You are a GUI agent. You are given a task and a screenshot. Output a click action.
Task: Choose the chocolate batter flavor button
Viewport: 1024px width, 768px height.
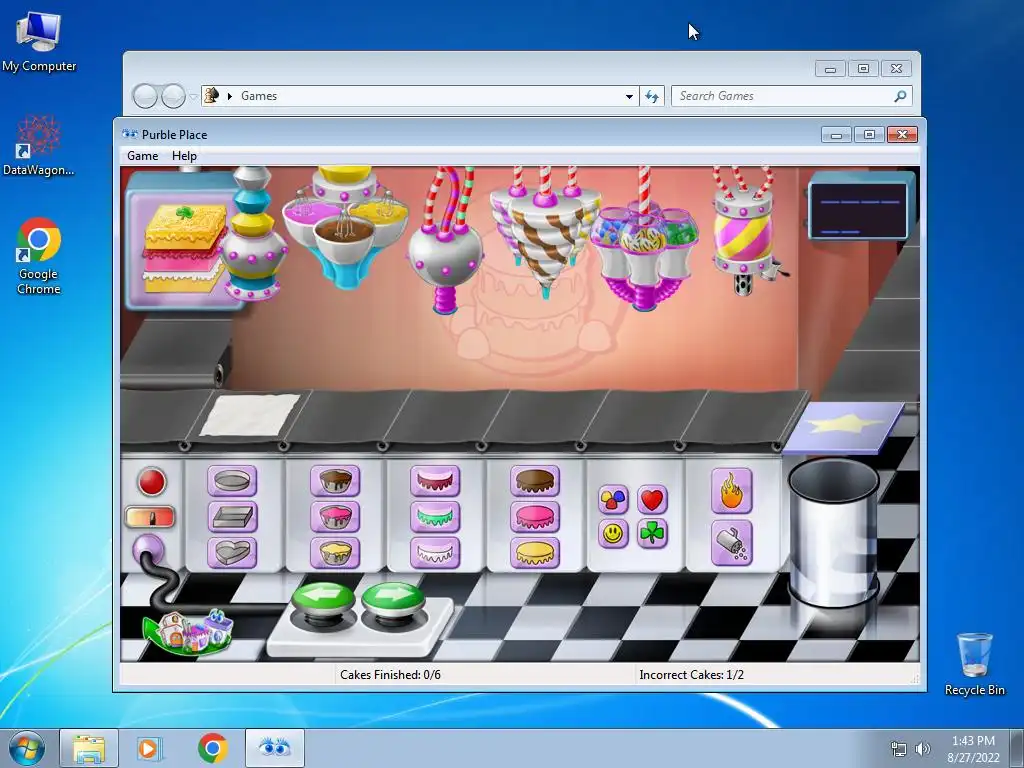pos(335,481)
